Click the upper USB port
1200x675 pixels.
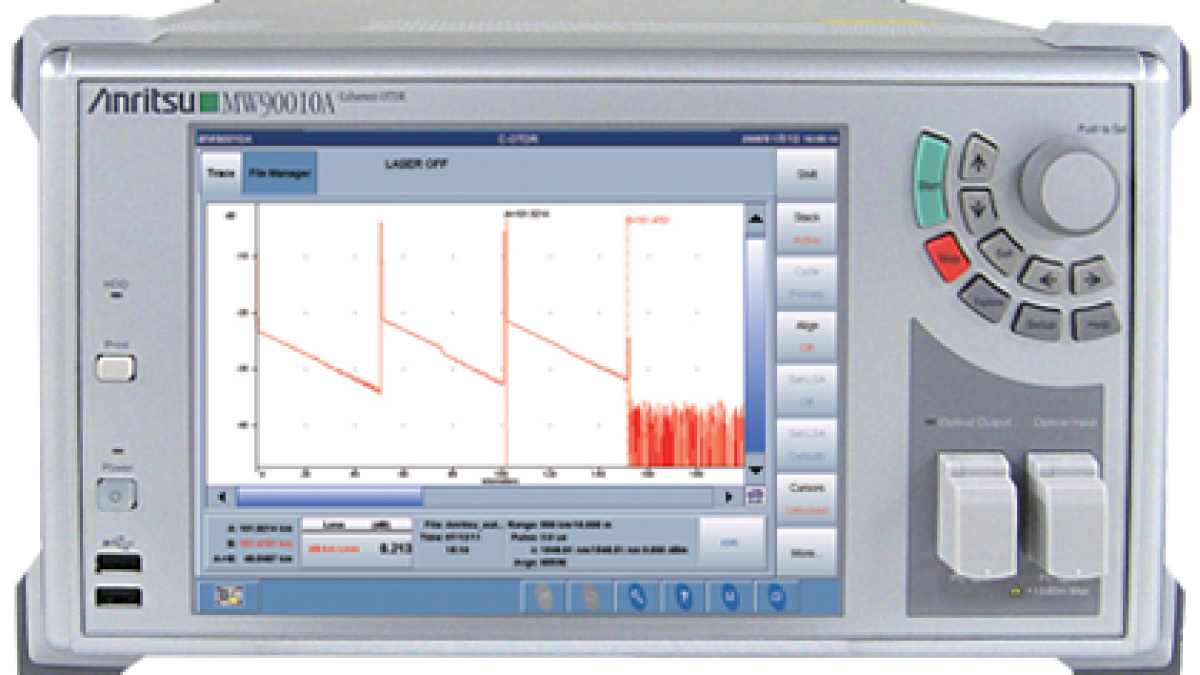[119, 563]
